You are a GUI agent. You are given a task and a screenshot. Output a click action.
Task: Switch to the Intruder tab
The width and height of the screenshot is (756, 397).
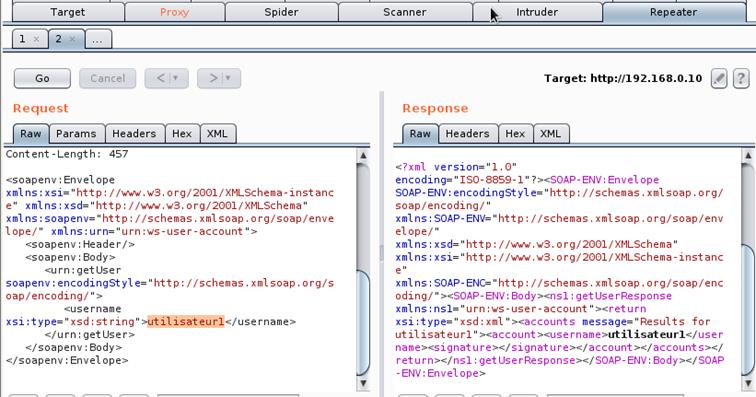[x=537, y=12]
